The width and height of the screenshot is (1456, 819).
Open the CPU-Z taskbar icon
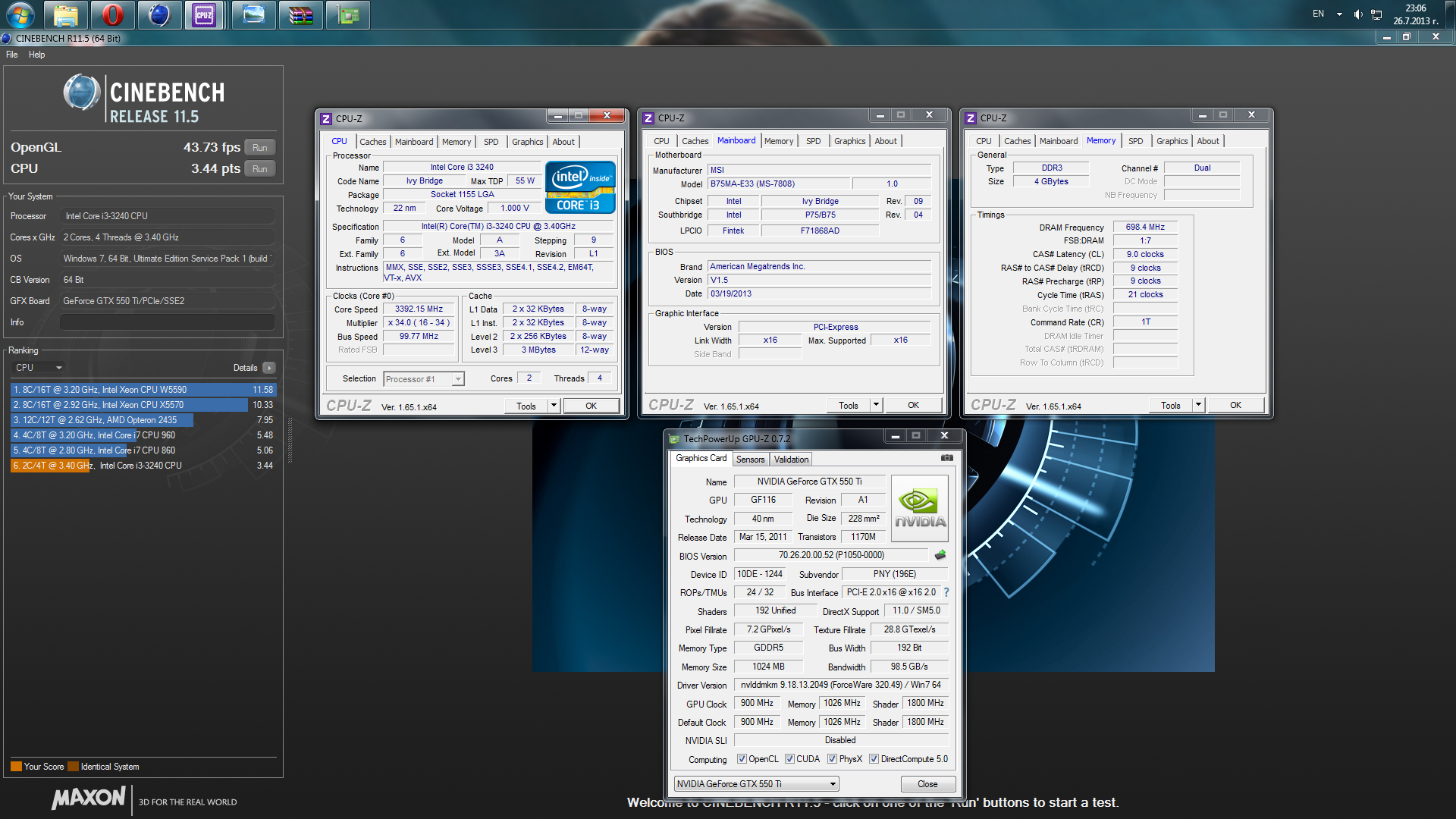point(204,15)
